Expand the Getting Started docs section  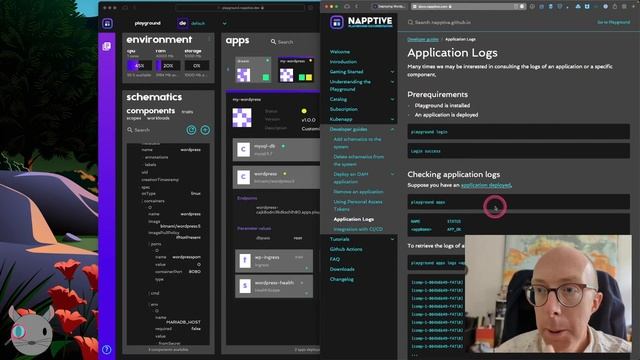point(392,72)
